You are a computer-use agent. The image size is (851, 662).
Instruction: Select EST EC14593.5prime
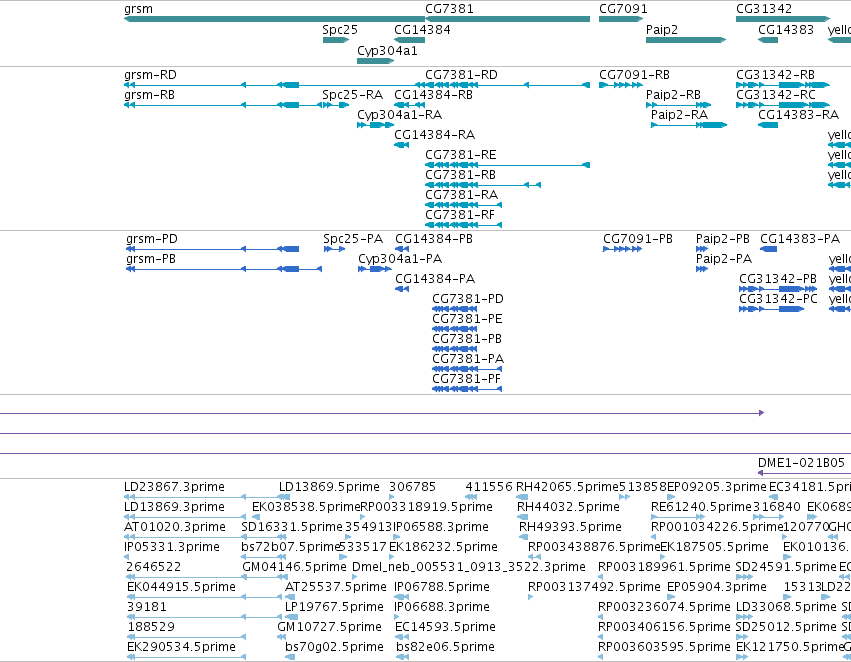click(446, 627)
